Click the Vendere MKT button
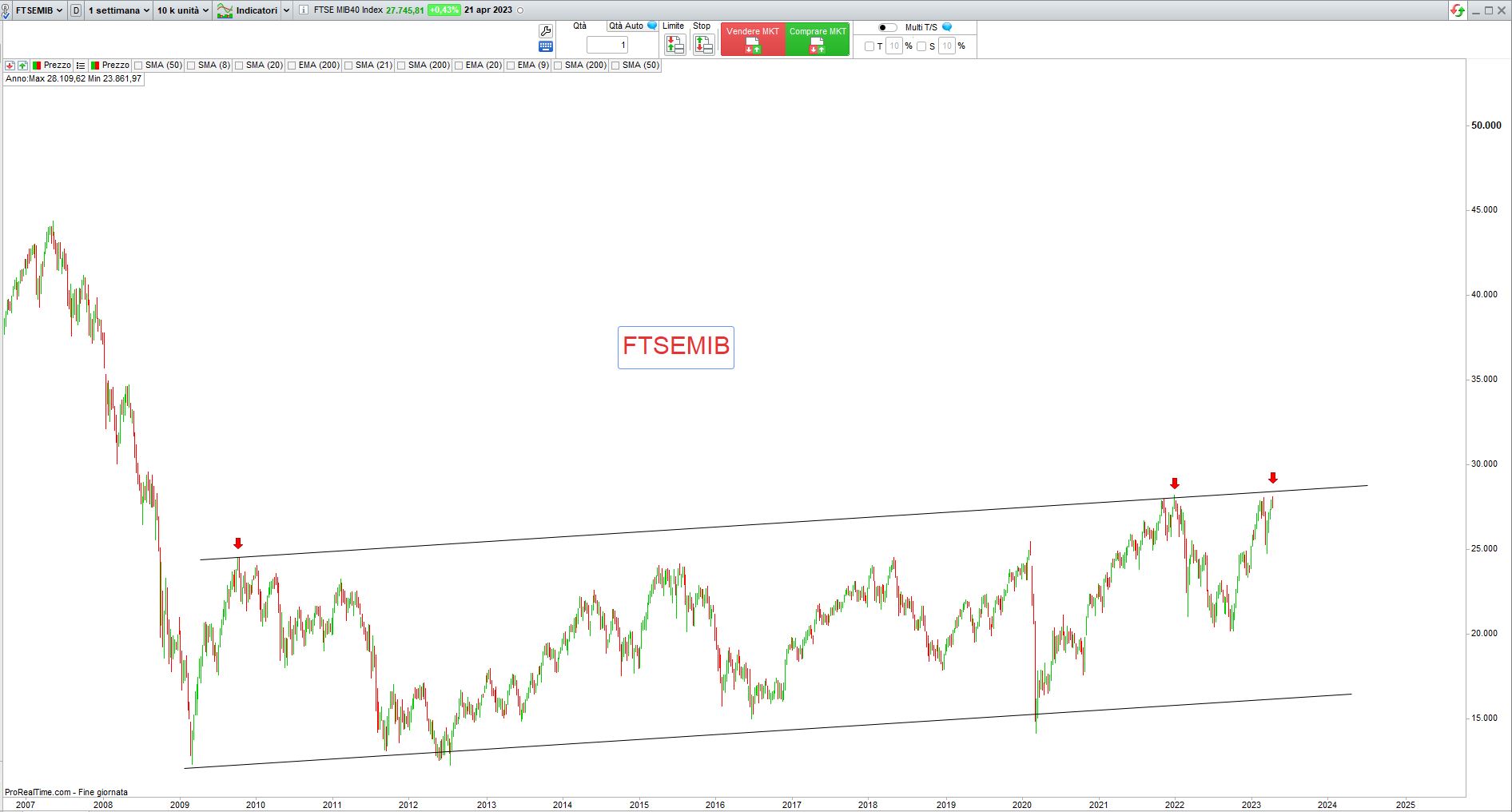The height and width of the screenshot is (812, 1512). point(753,39)
